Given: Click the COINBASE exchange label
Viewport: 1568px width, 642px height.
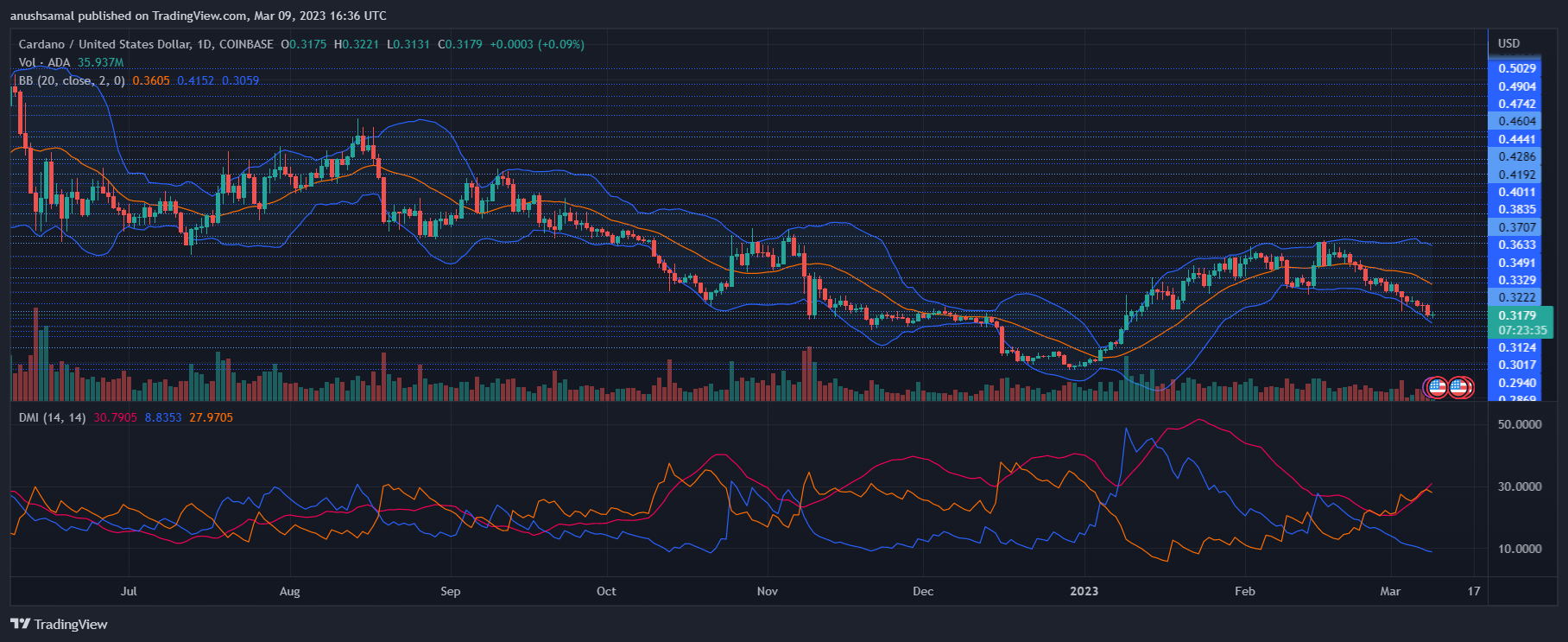Looking at the screenshot, I should [246, 44].
